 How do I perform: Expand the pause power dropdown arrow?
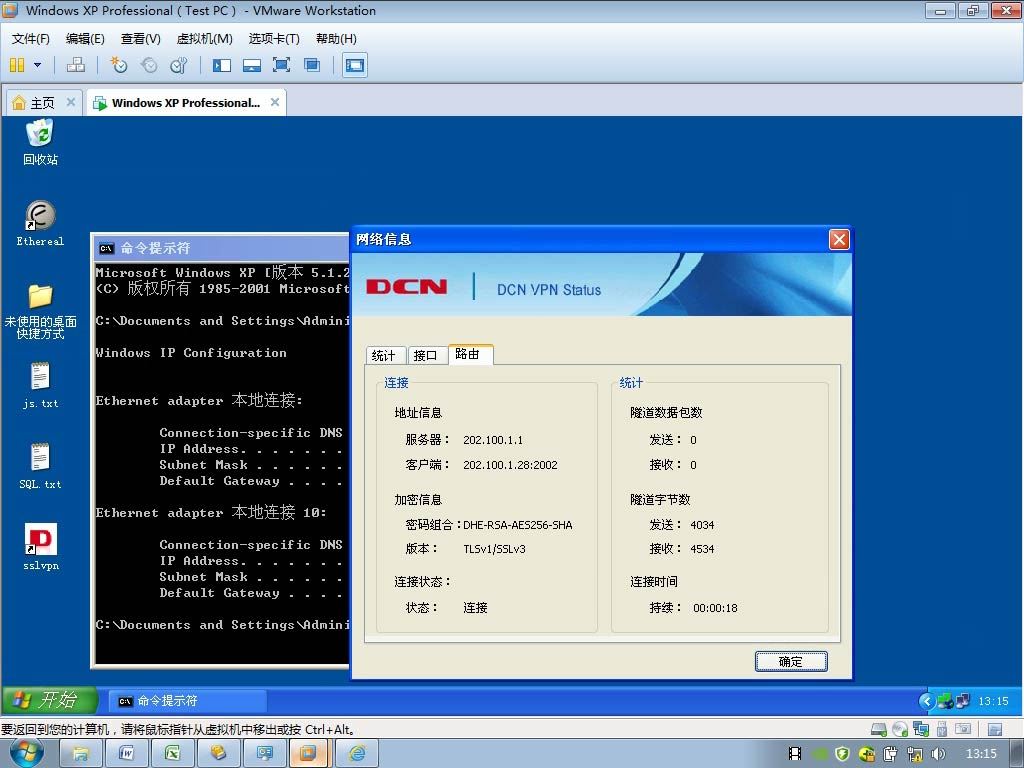(37, 65)
